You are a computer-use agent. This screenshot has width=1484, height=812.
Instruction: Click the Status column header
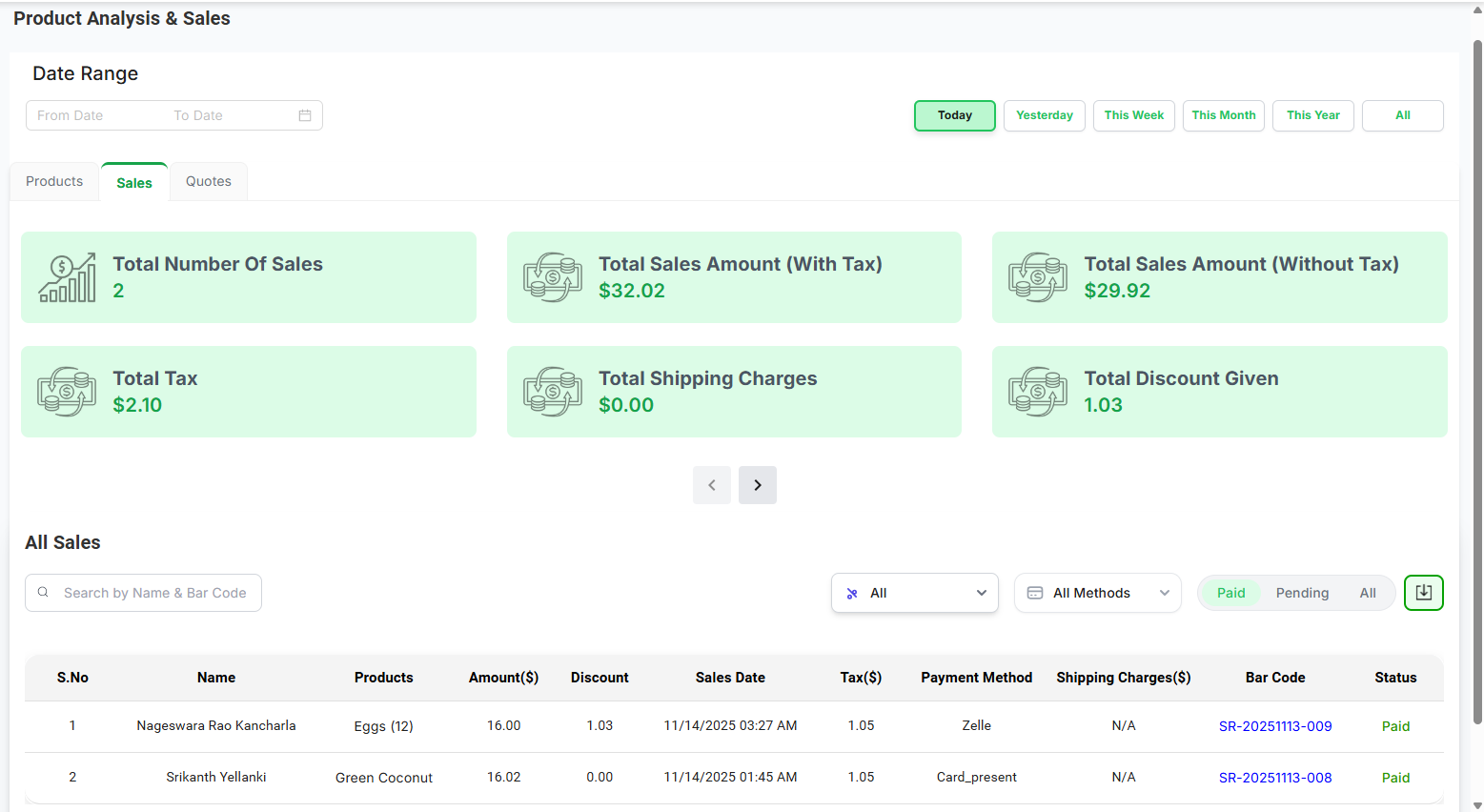point(1395,678)
